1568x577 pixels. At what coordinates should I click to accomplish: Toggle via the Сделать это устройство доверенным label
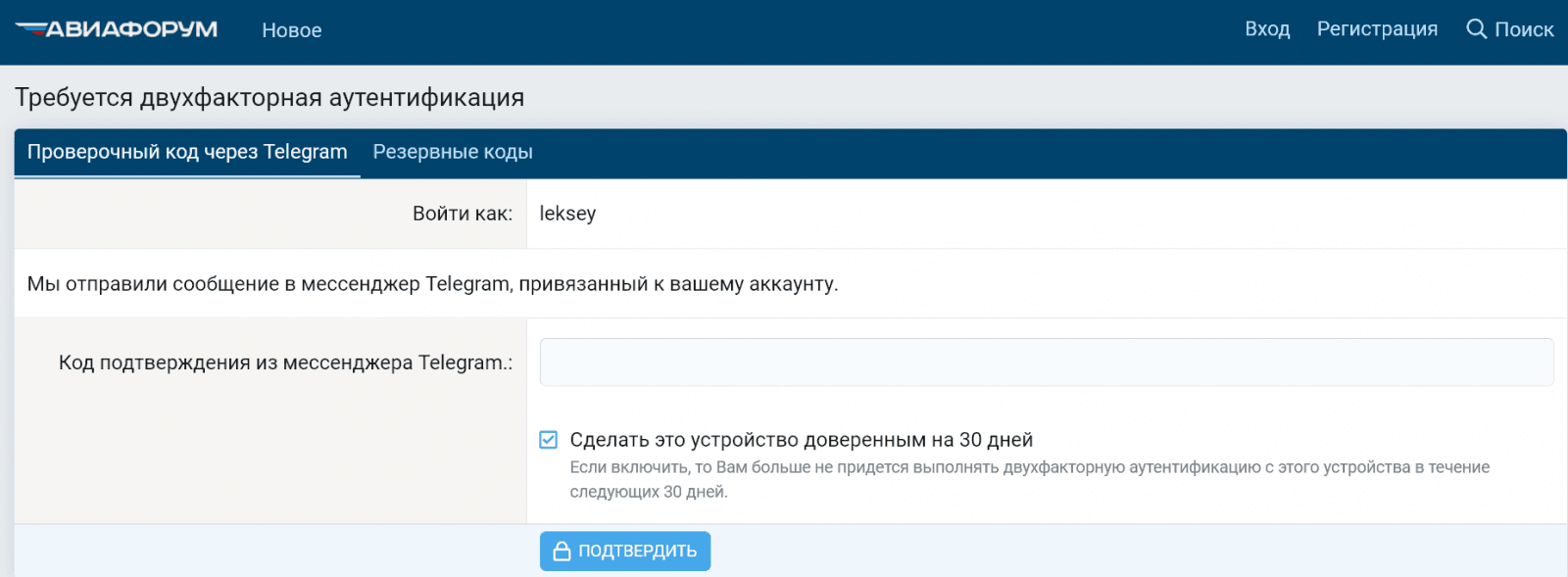coord(801,440)
